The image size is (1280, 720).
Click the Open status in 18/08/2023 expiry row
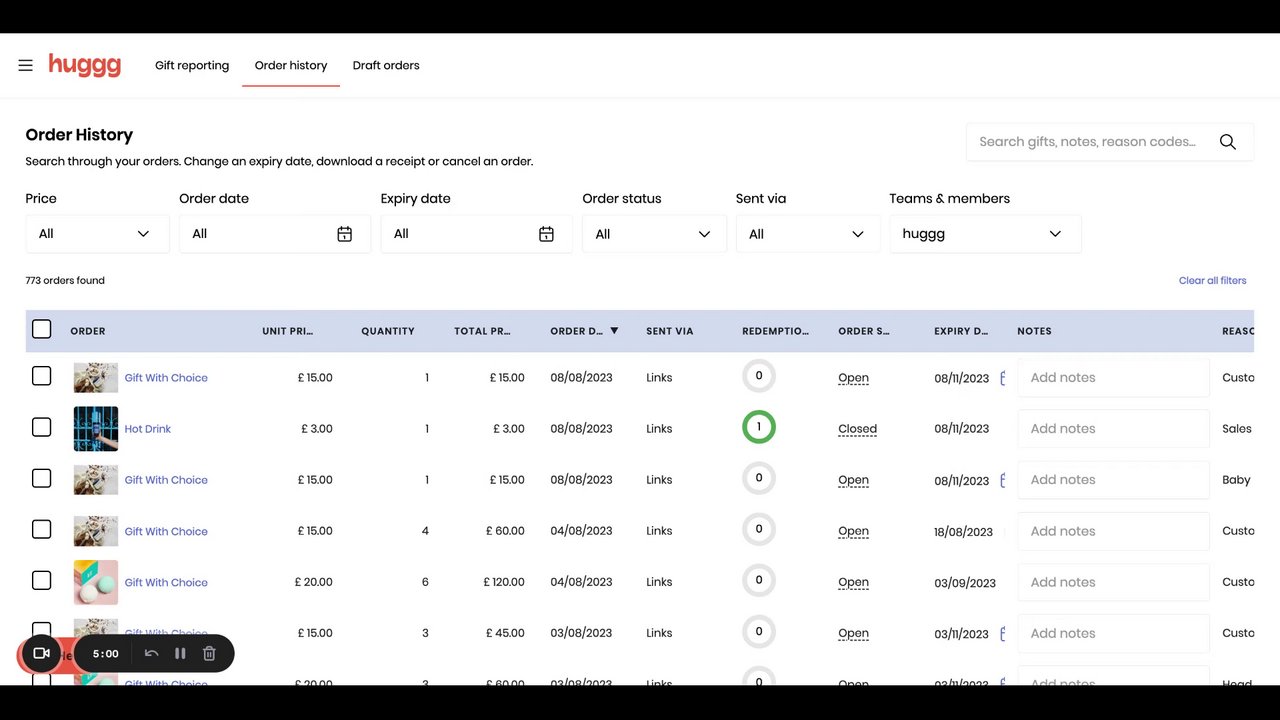853,531
